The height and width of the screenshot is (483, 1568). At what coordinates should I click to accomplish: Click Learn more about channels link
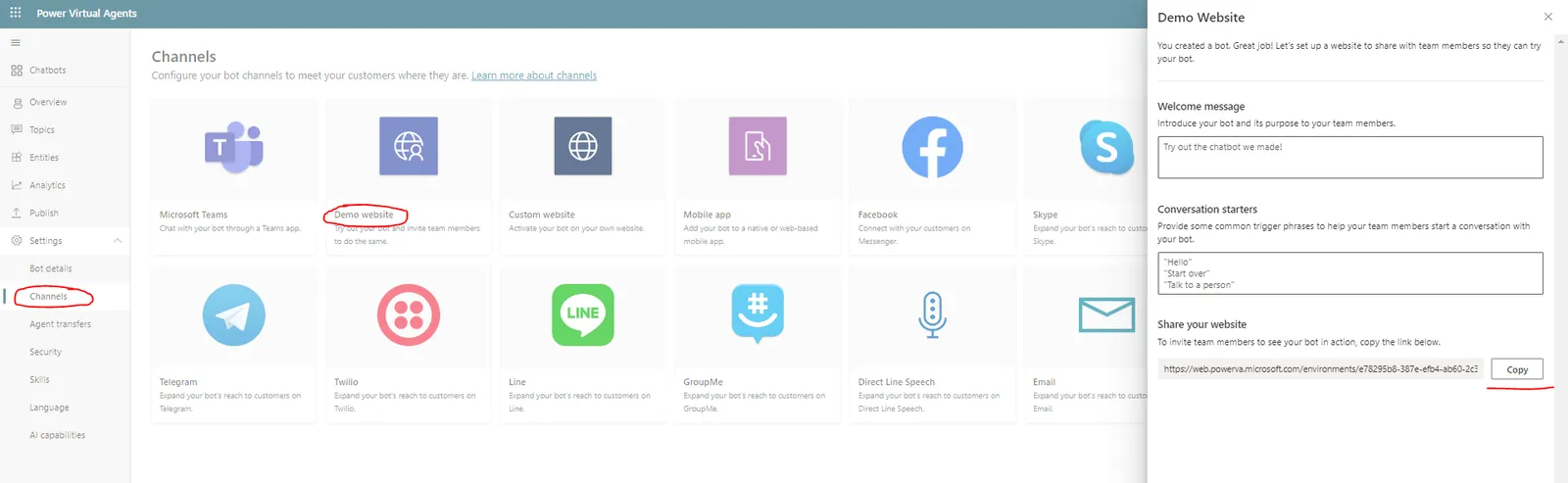pos(534,75)
